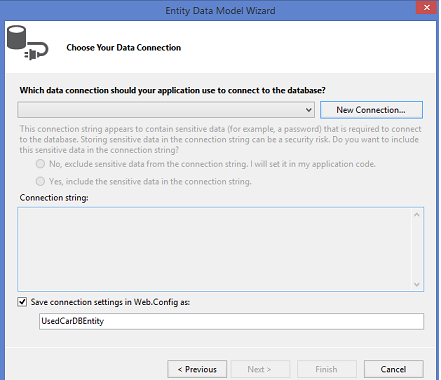Click the Connection string label

click(x=54, y=198)
